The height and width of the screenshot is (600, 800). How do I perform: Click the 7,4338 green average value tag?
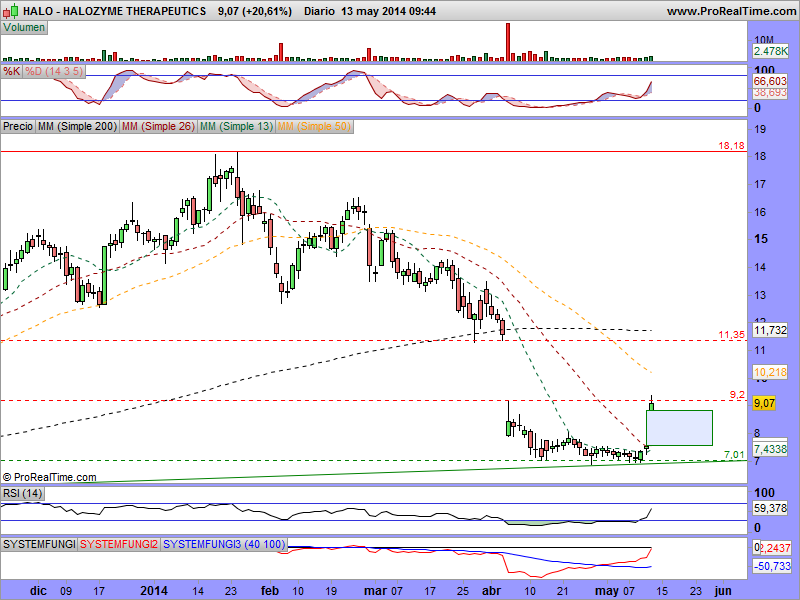[x=770, y=449]
